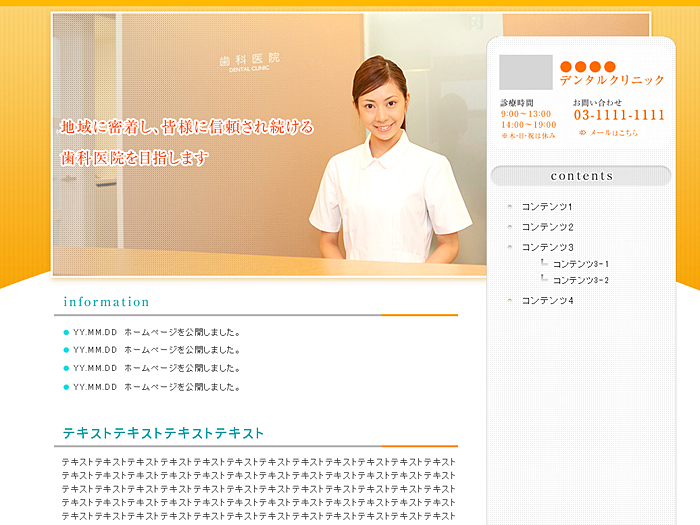Open the コンテンツ2 menu link
Screen dimensions: 700x525
[547, 227]
